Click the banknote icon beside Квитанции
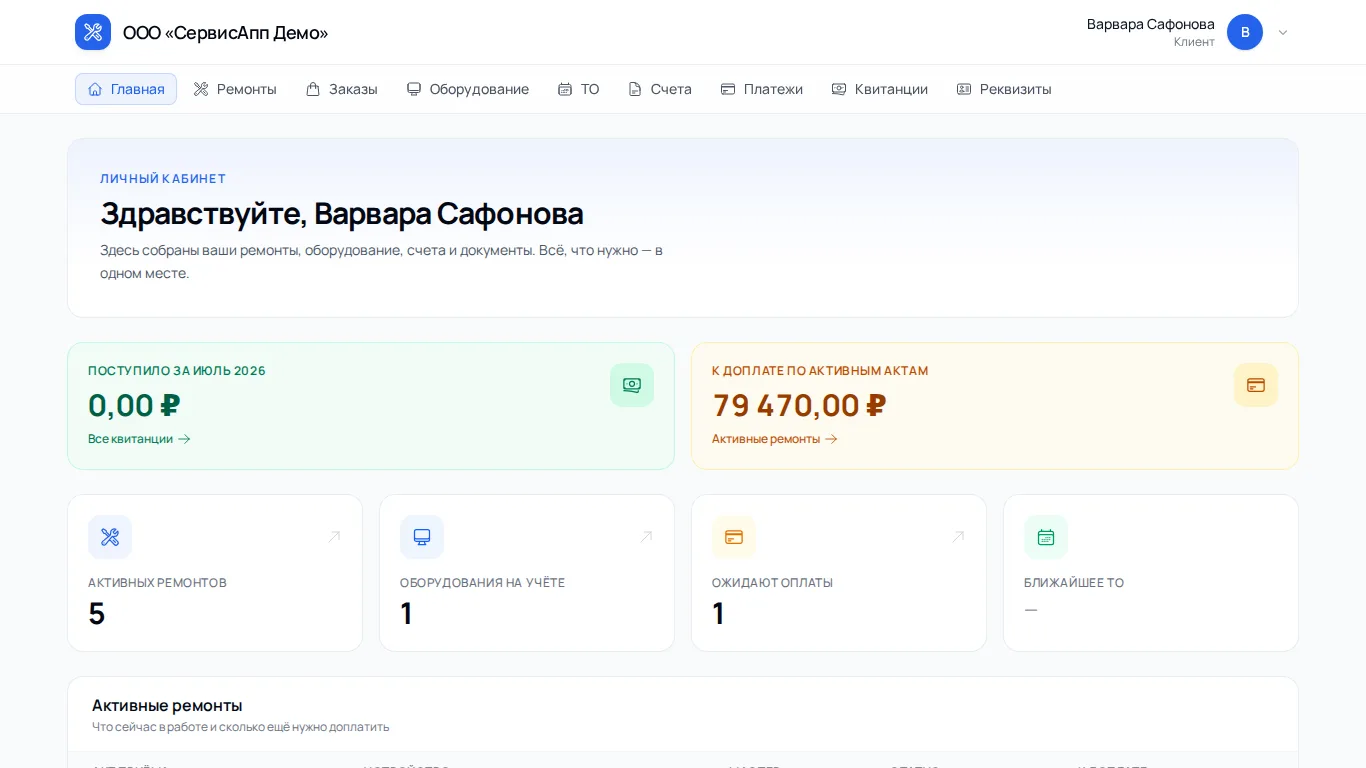Screen dimensions: 1366x768 [x=839, y=89]
